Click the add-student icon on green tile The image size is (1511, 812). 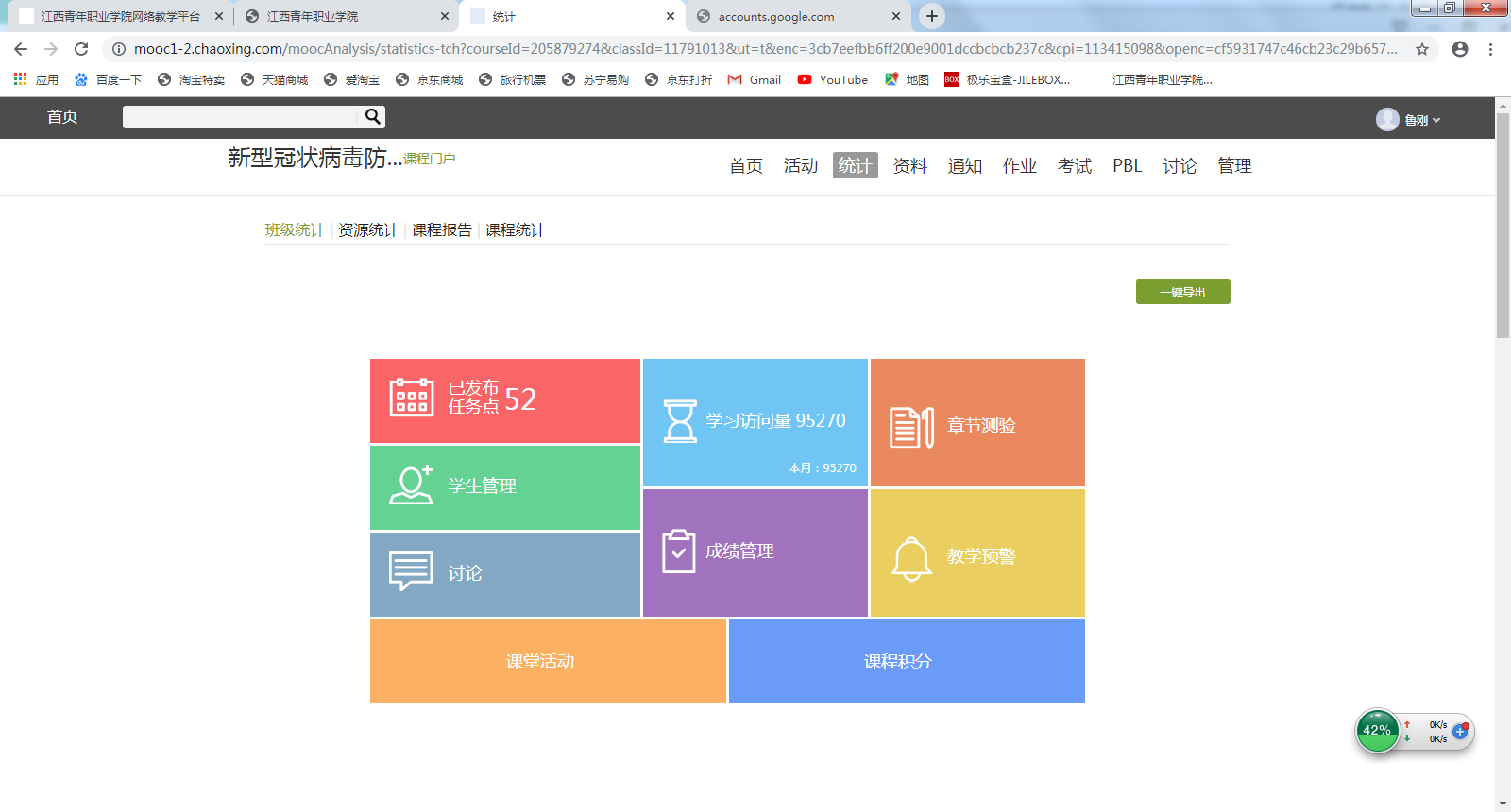coord(412,485)
